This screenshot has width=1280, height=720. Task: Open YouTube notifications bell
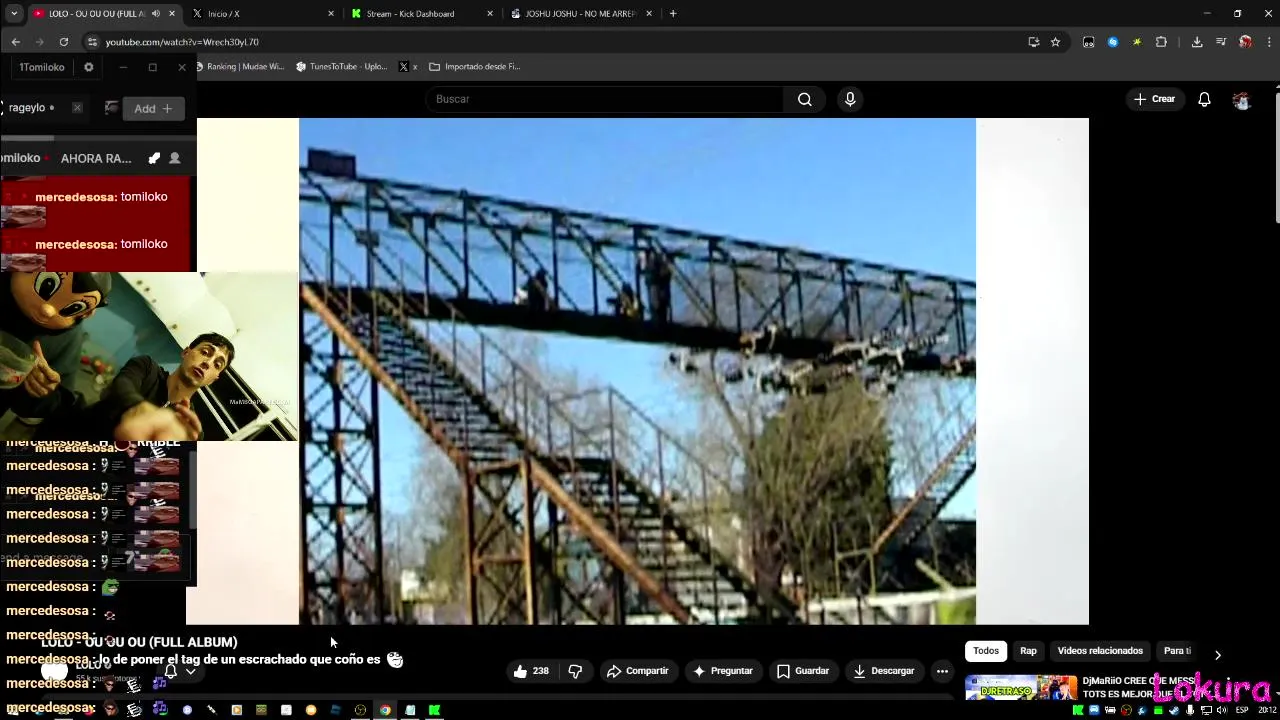(1204, 99)
